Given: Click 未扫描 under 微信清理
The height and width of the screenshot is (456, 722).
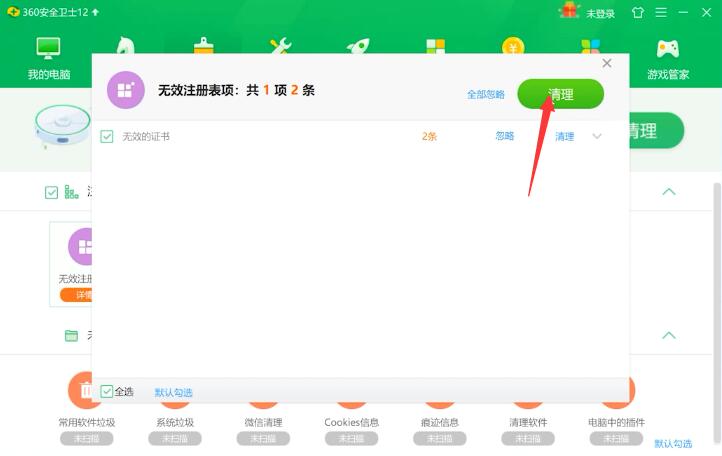Looking at the screenshot, I should coord(263,438).
